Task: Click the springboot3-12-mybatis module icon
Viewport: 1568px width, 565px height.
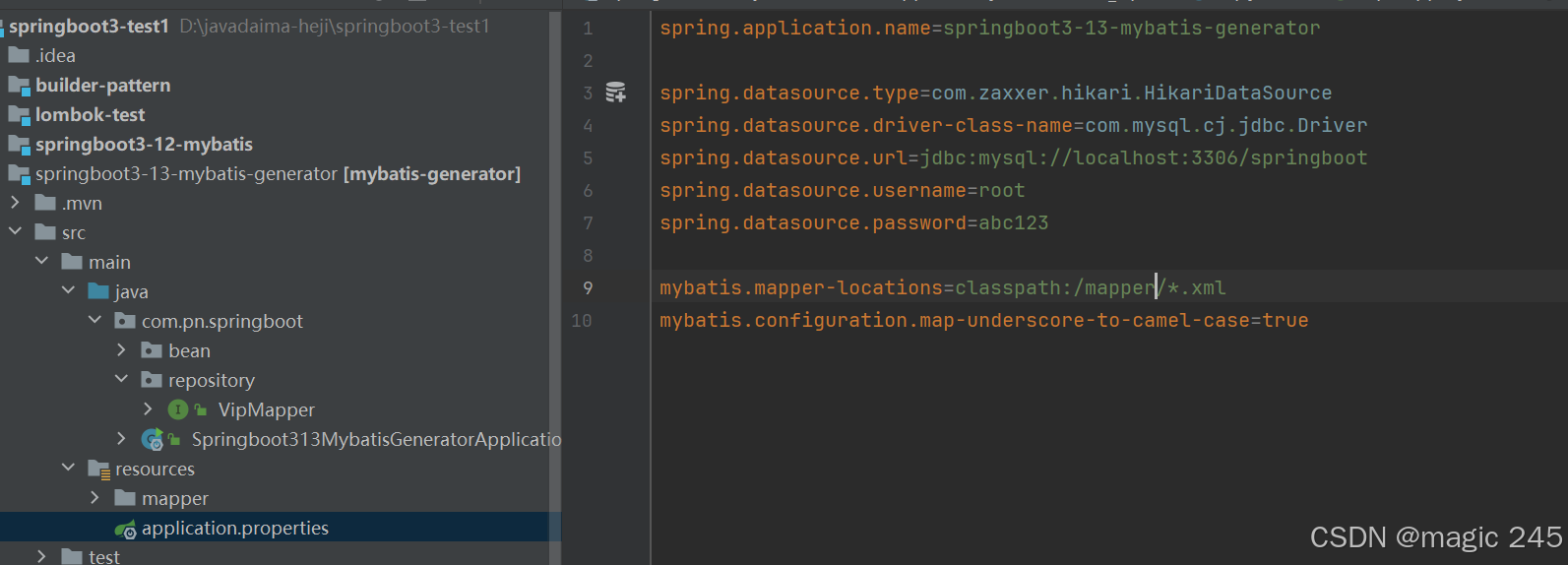Action: tap(19, 145)
